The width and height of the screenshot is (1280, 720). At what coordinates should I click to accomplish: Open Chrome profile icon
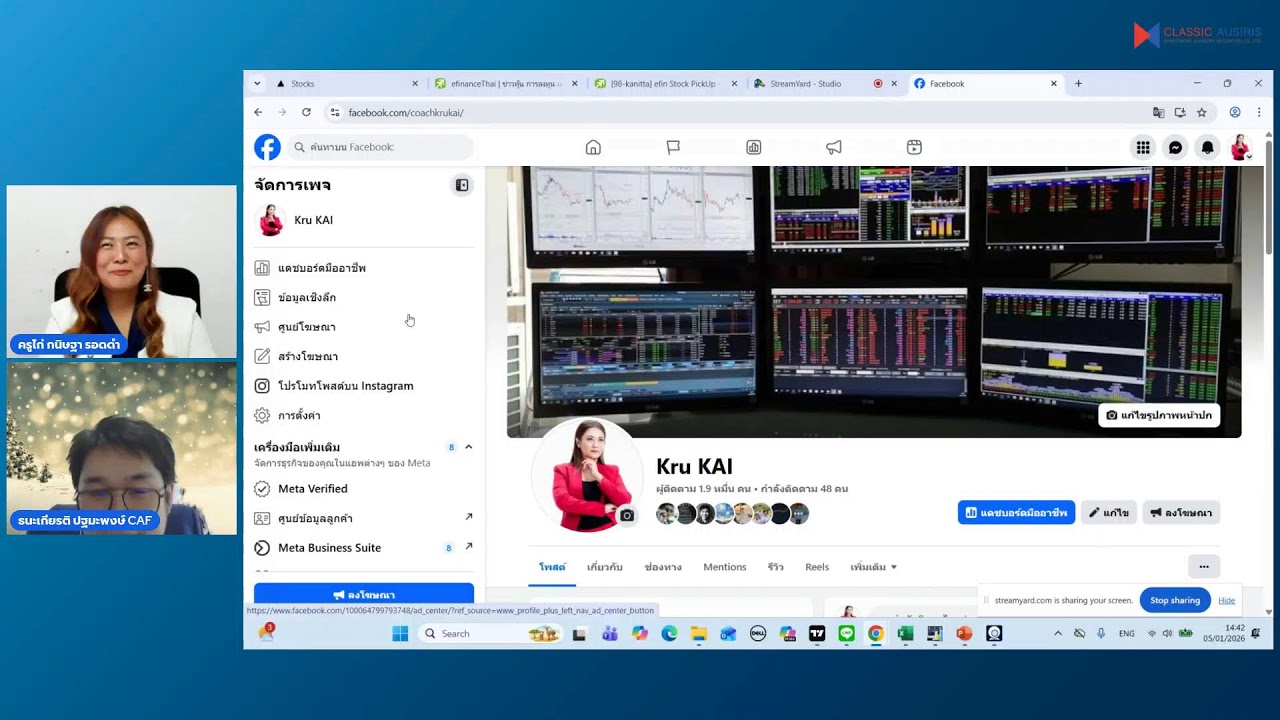pos(1235,112)
